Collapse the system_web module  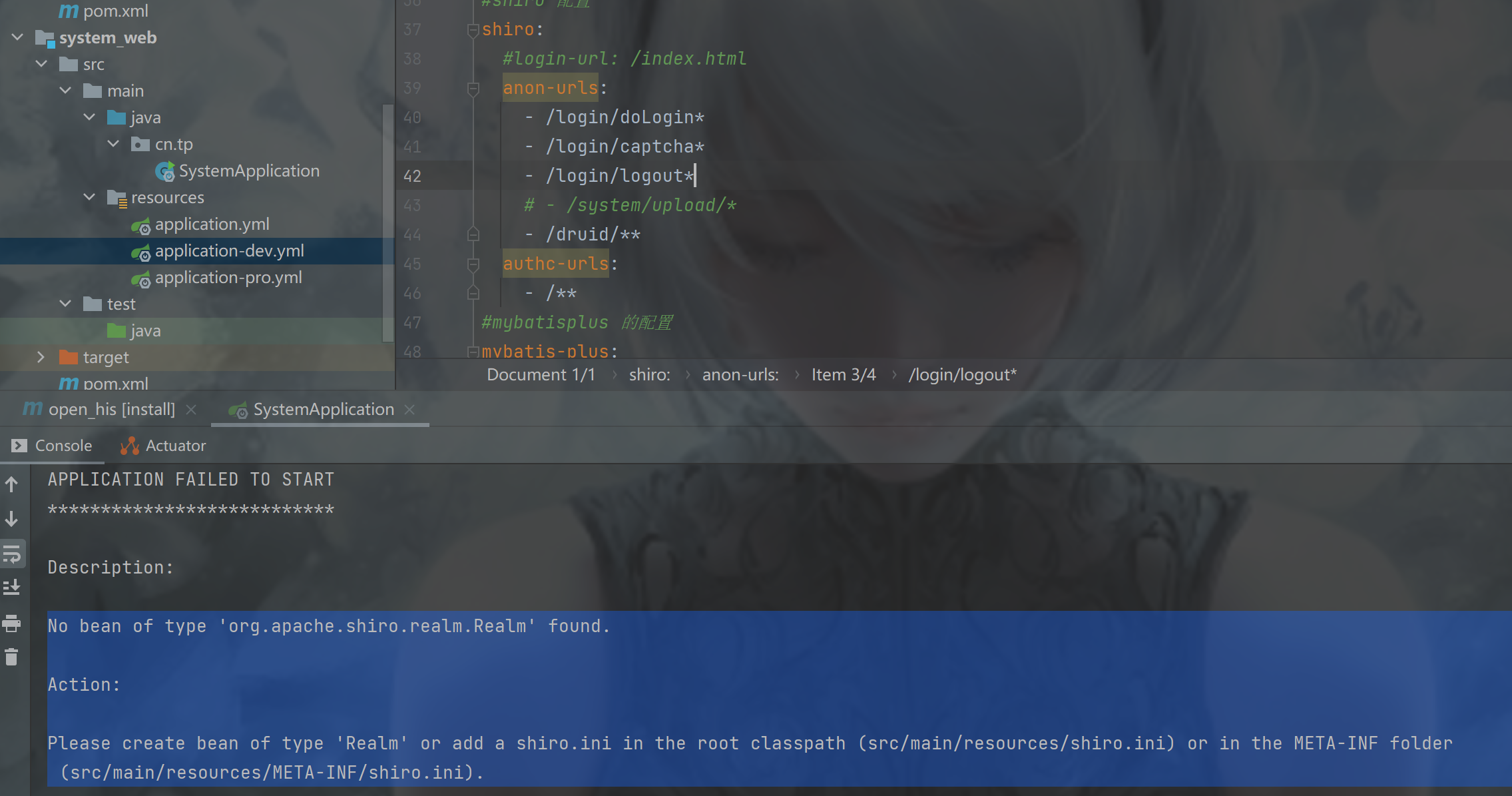click(18, 37)
